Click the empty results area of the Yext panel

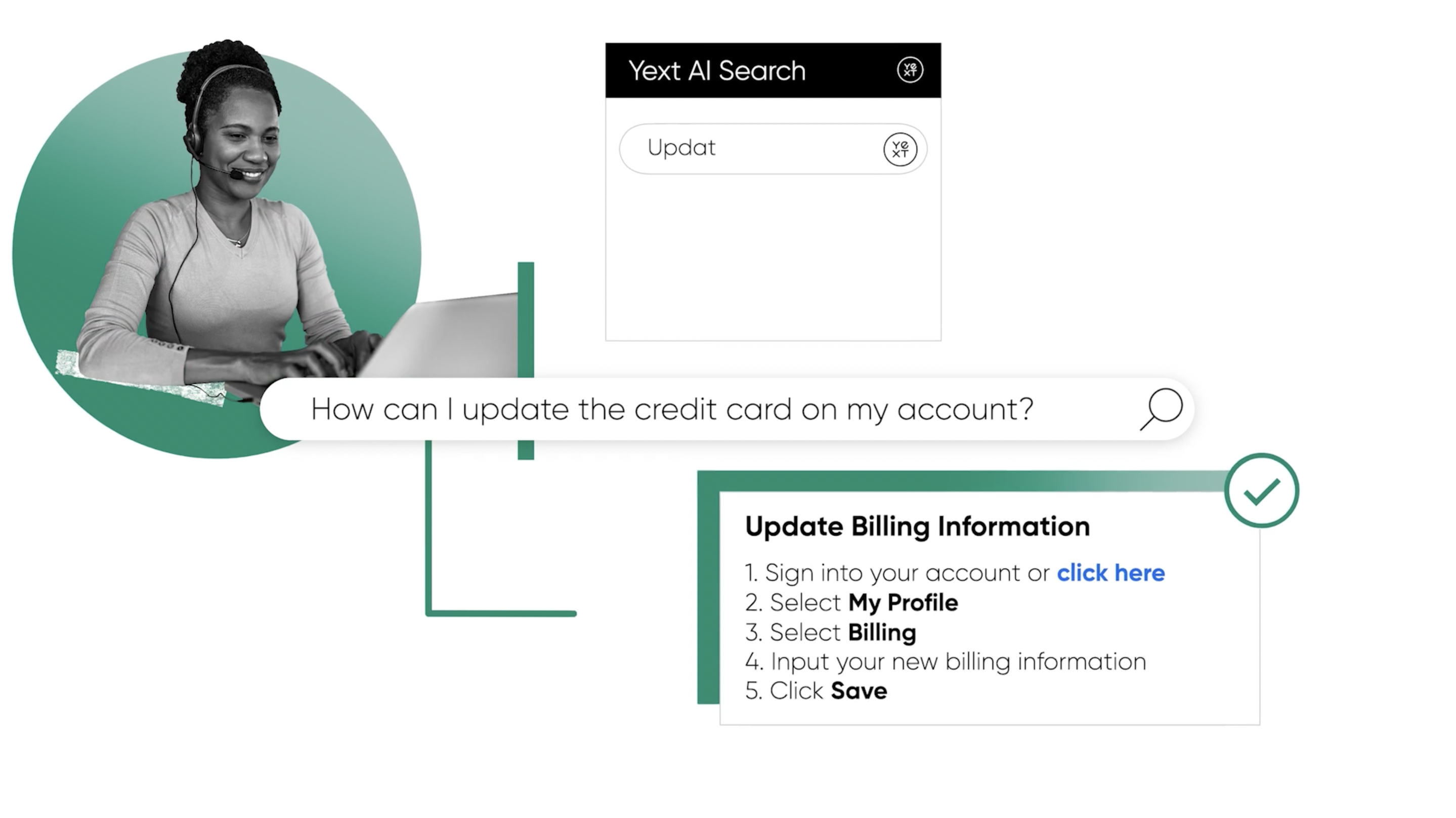[x=773, y=257]
